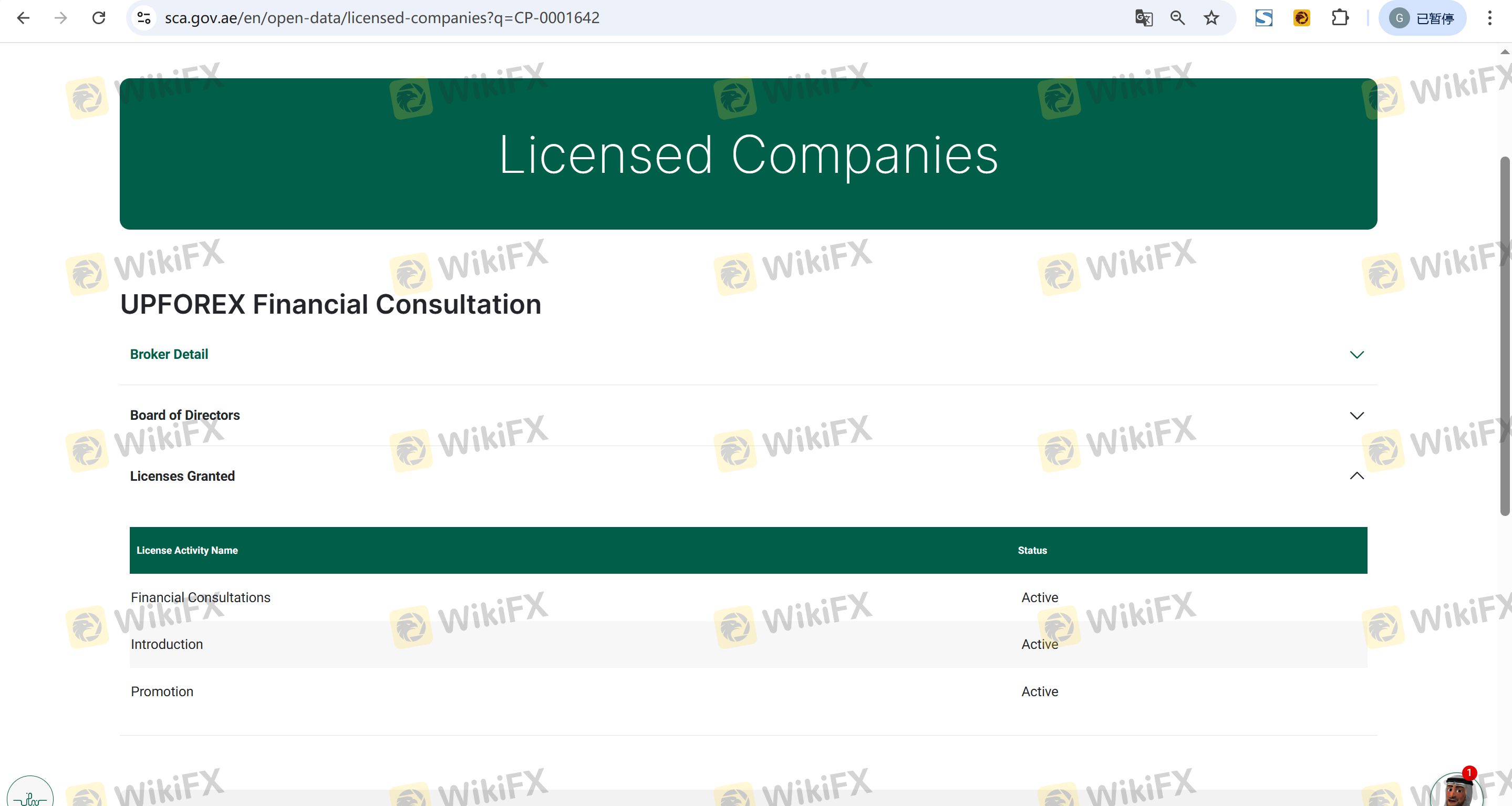This screenshot has width=1512, height=806.
Task: Open the Extensions puzzle icon
Action: pyautogui.click(x=1340, y=18)
